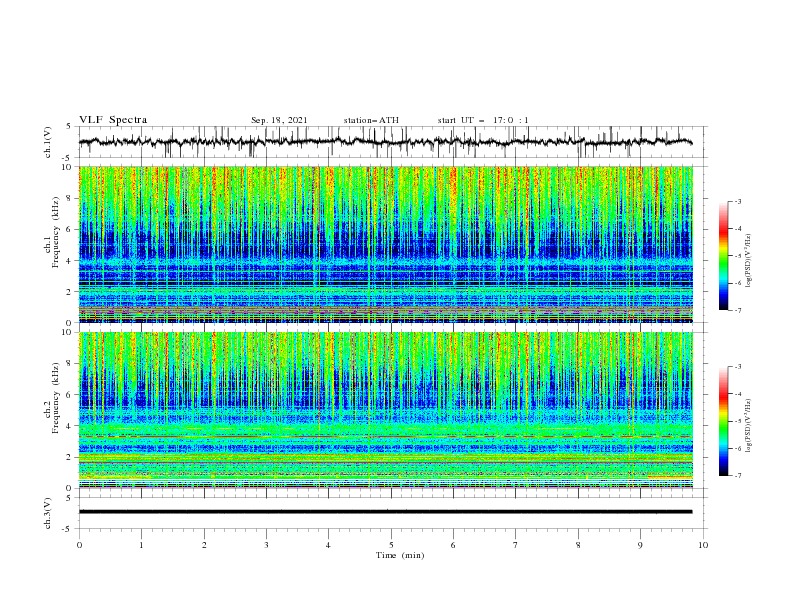
Task: Click the ch.3 flat black voltage trace
Action: [385, 512]
